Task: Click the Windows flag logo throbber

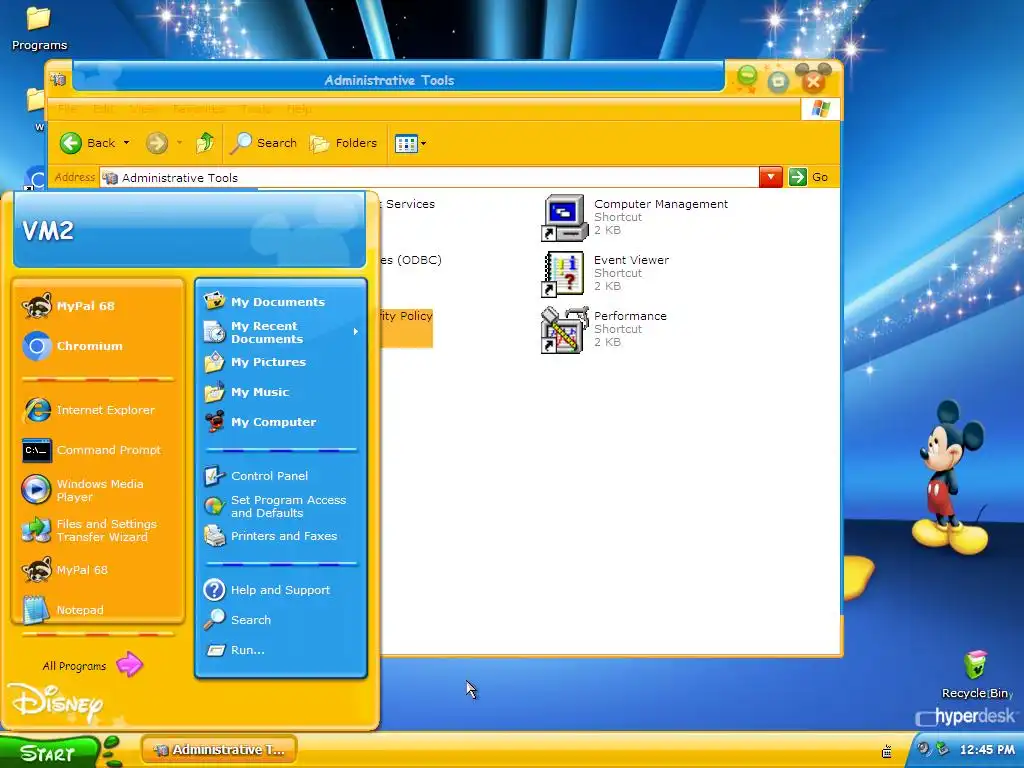Action: pyautogui.click(x=820, y=109)
